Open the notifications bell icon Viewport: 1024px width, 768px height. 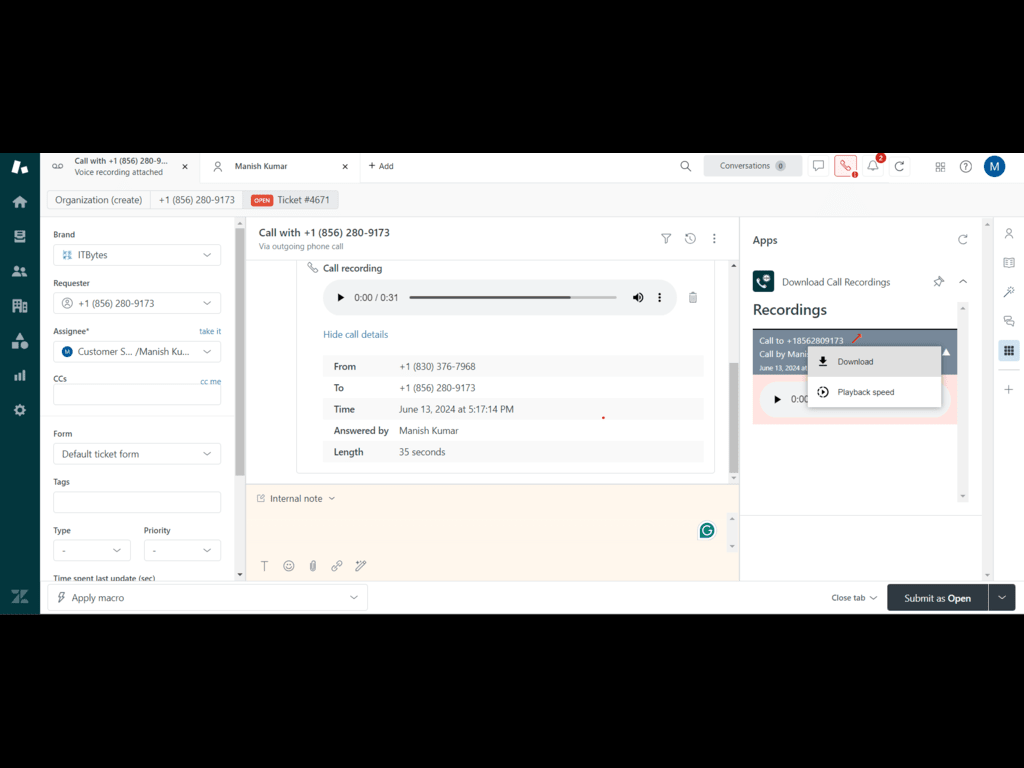873,167
